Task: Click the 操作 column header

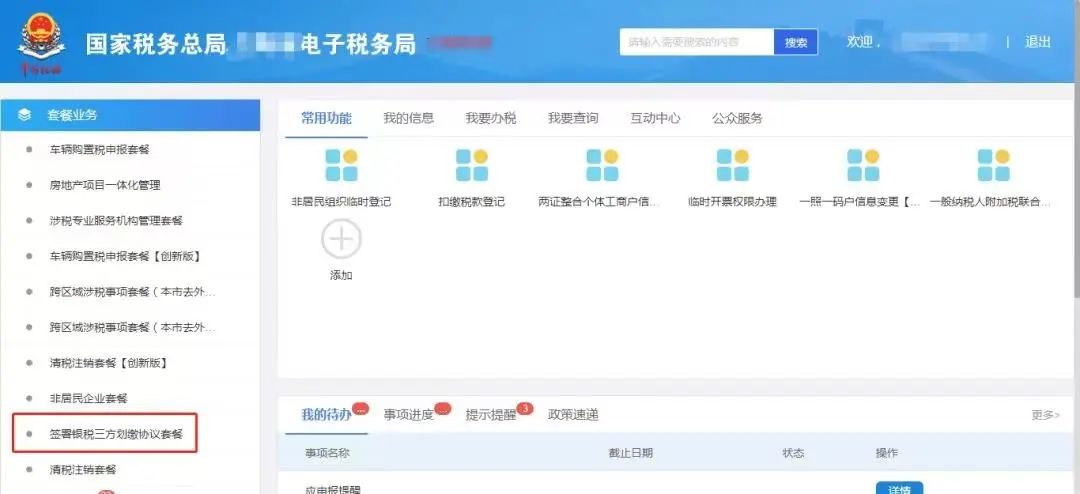Action: [x=886, y=453]
